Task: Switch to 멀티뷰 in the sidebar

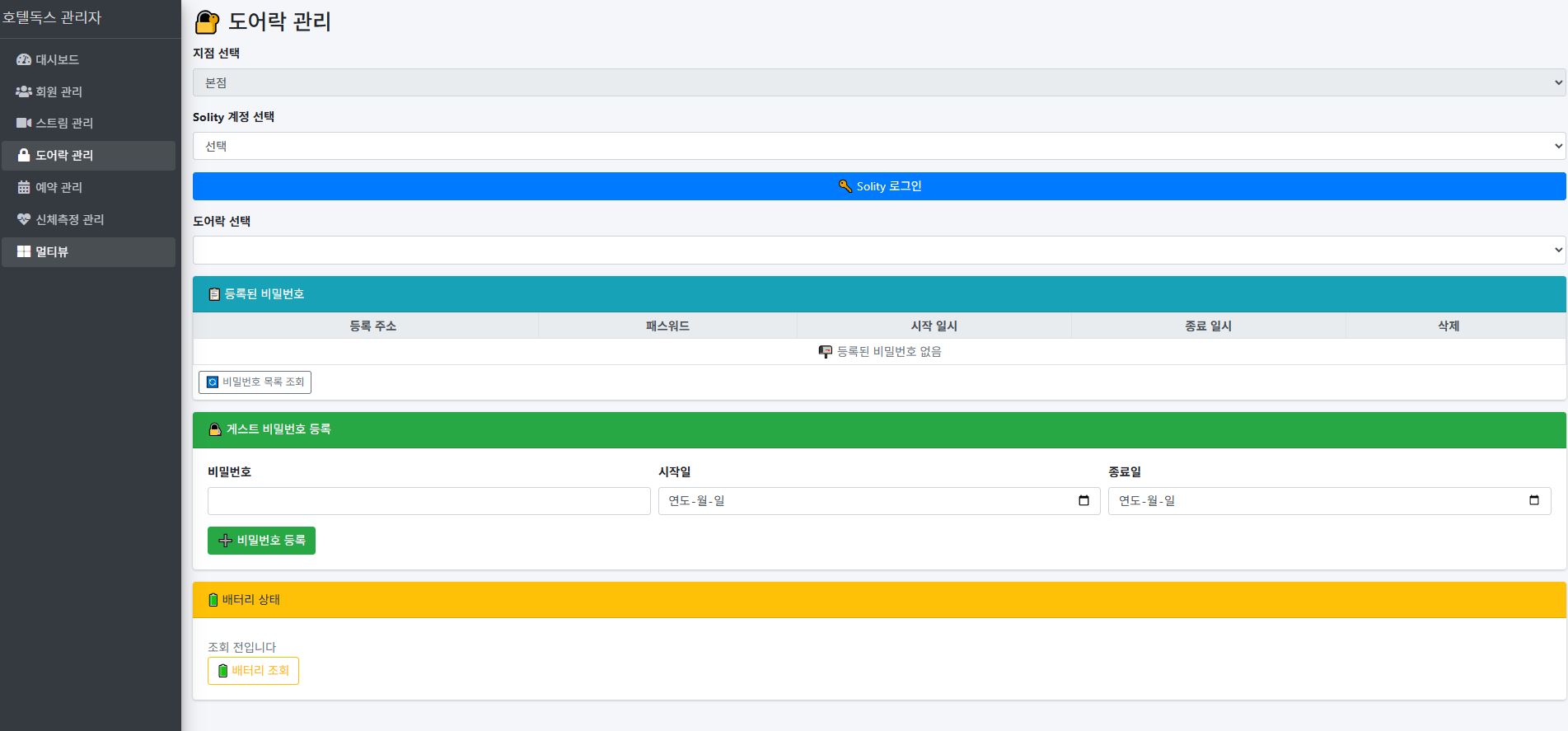Action: (88, 251)
